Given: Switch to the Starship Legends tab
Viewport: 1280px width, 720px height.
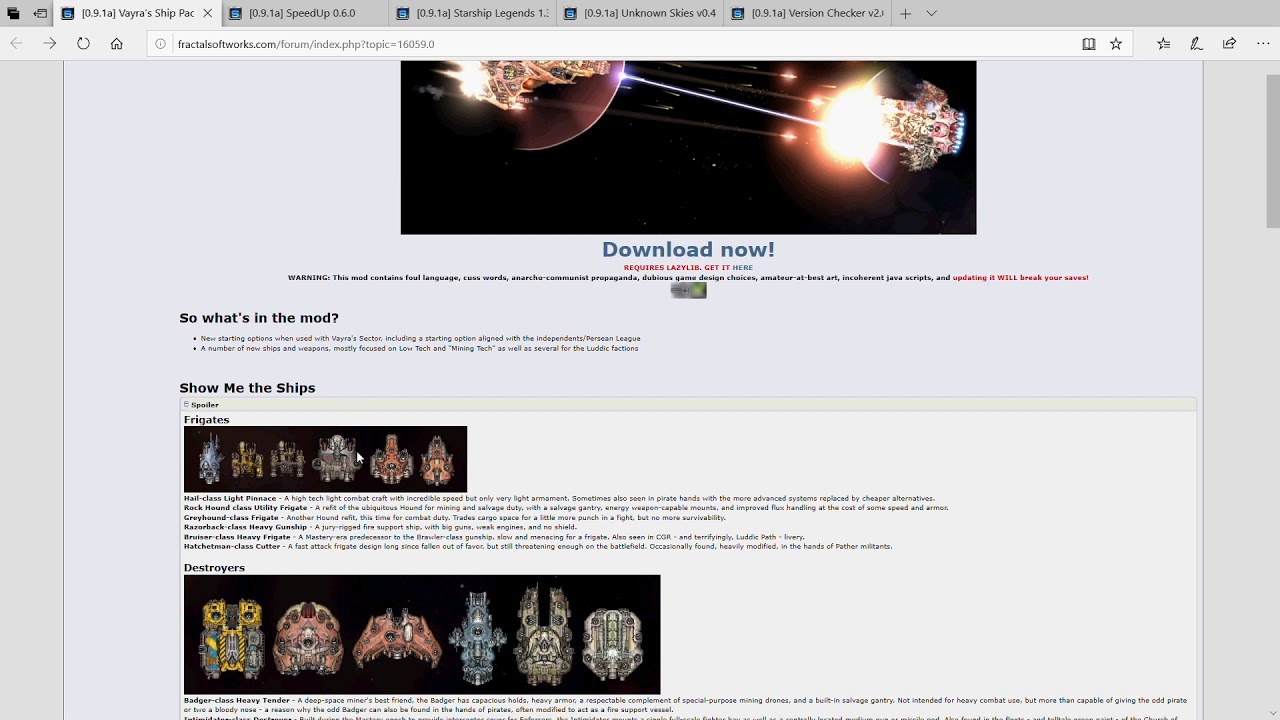Looking at the screenshot, I should pos(472,14).
